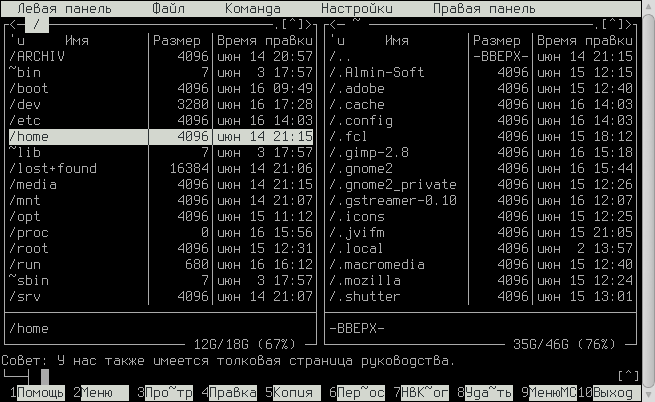655x402 pixels.
Task: Sort left panel by Имя column header
Action: click(x=77, y=41)
